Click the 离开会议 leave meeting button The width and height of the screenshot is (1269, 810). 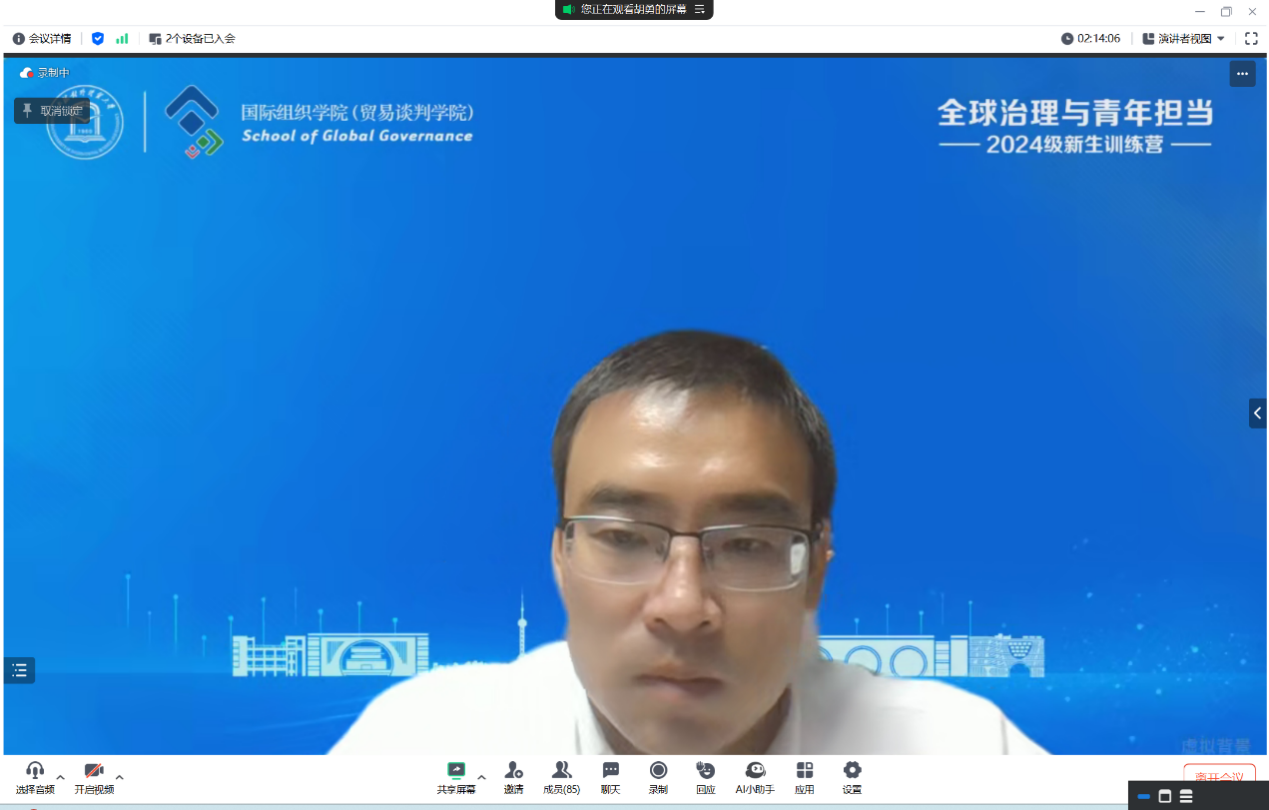1218,776
